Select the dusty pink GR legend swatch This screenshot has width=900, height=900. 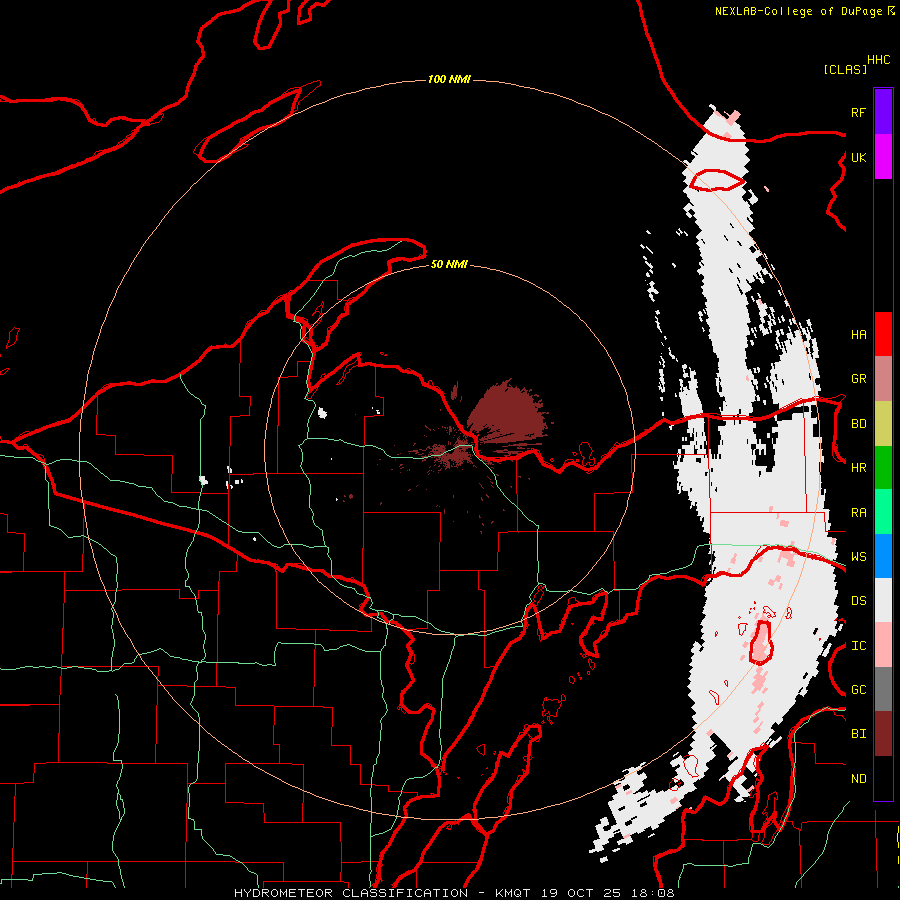point(883,379)
